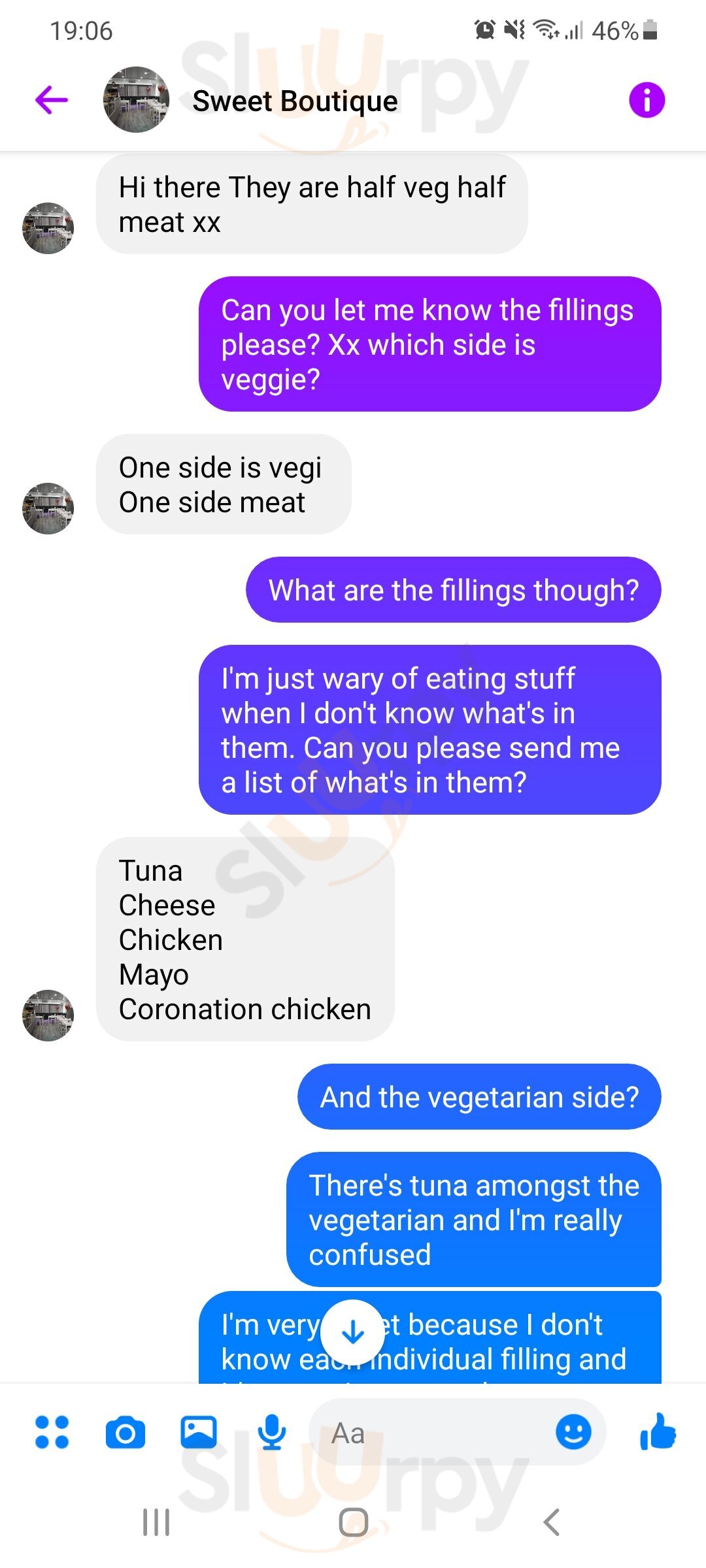Send a thumbs-up like
706x1568 pixels.
[658, 1431]
